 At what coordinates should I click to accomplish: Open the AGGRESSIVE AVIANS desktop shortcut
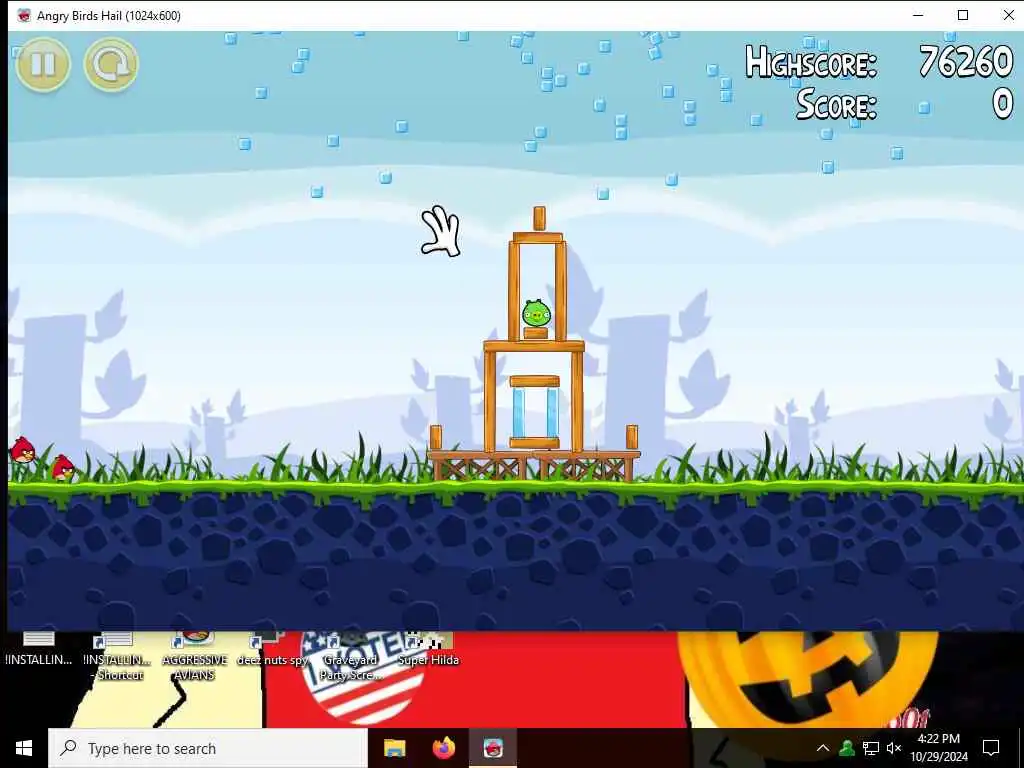pos(195,657)
